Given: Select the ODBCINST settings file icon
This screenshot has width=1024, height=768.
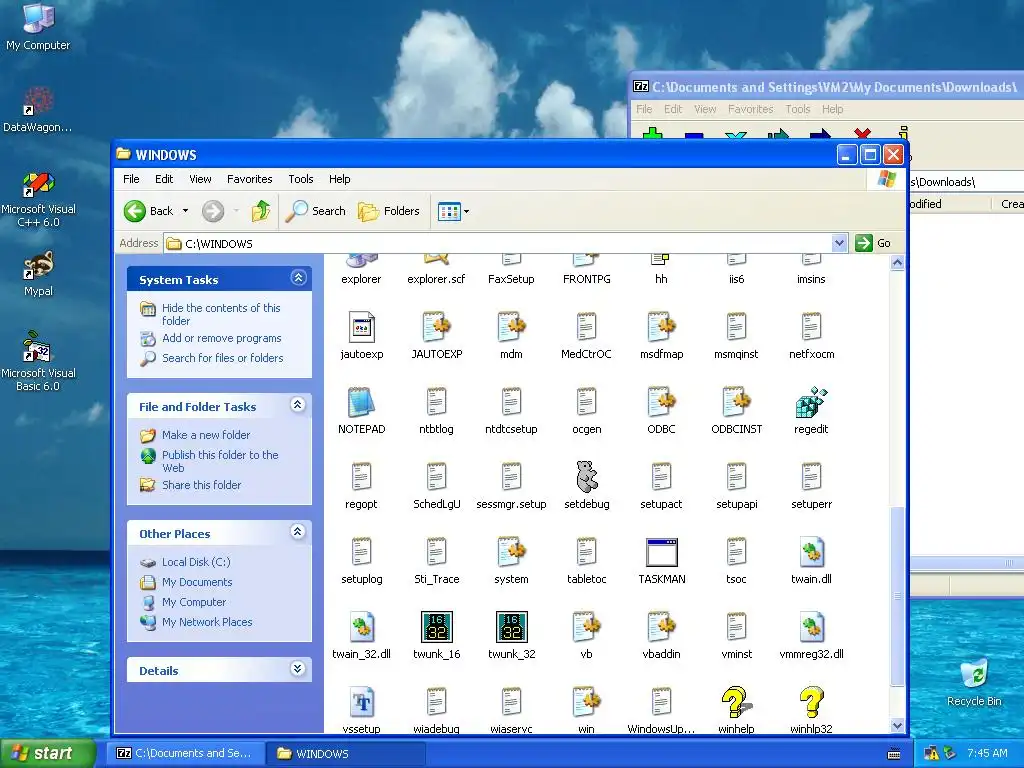Looking at the screenshot, I should pos(737,402).
